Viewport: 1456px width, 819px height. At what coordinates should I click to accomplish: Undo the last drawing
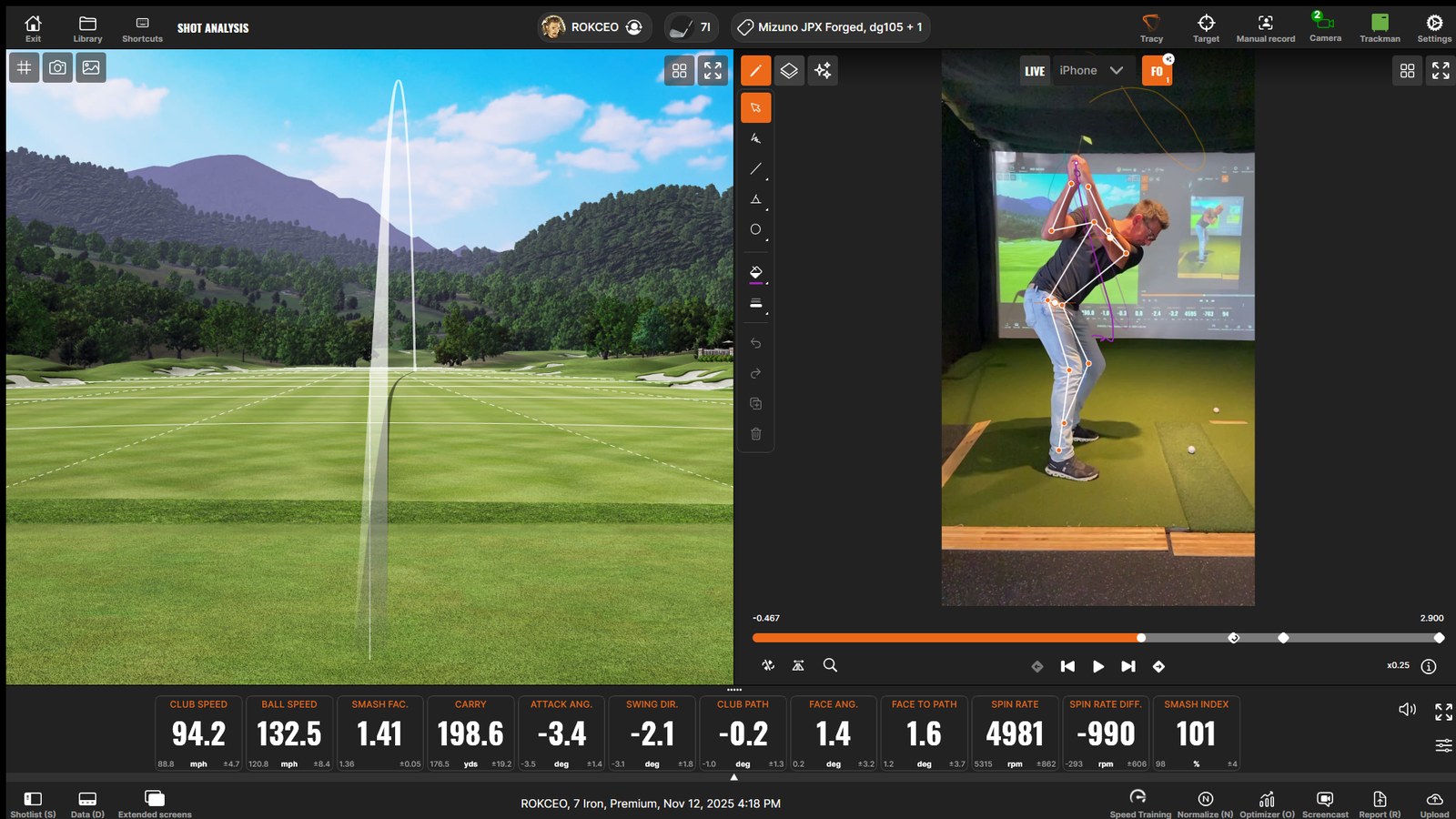(755, 343)
